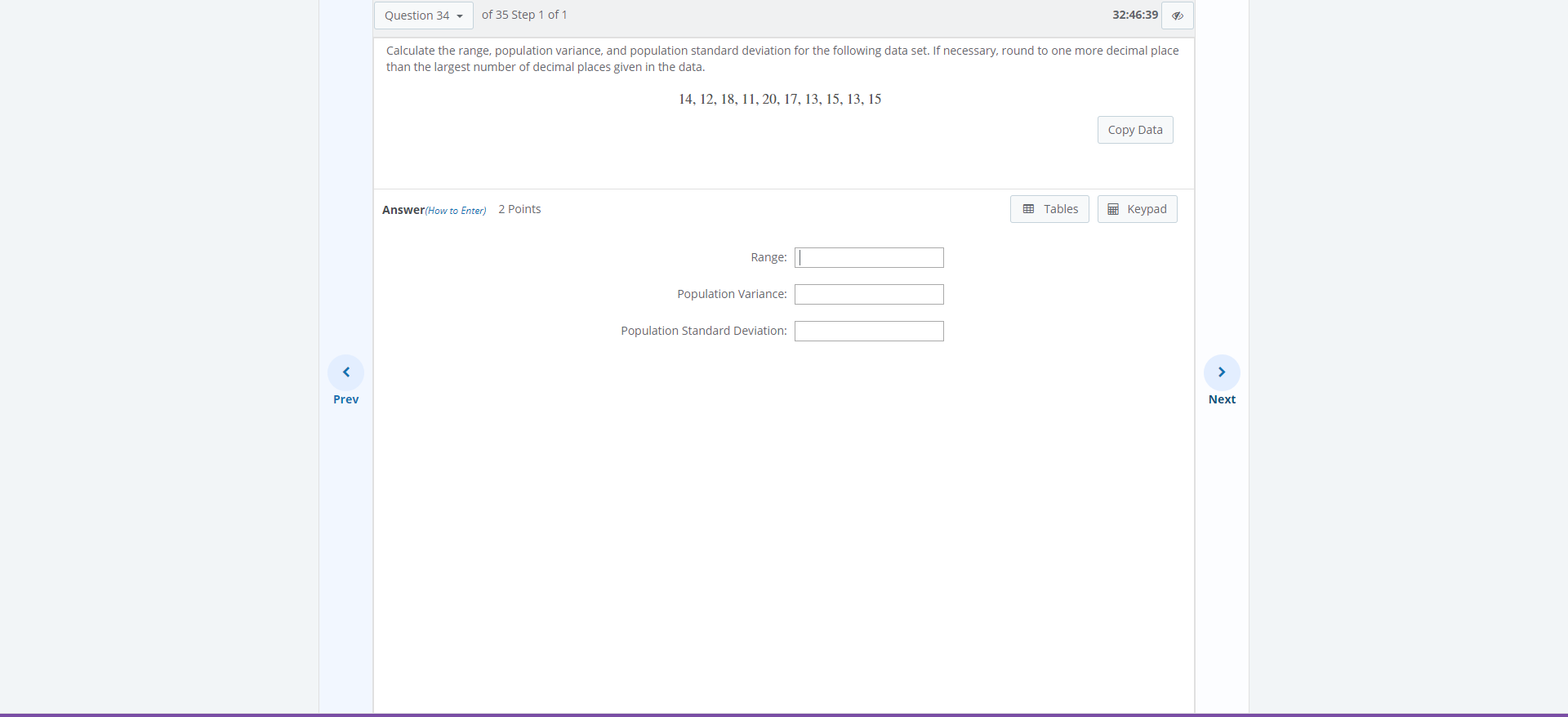Screen dimensions: 1568x717
Task: Toggle the timer visibility eye icon
Action: [1178, 16]
